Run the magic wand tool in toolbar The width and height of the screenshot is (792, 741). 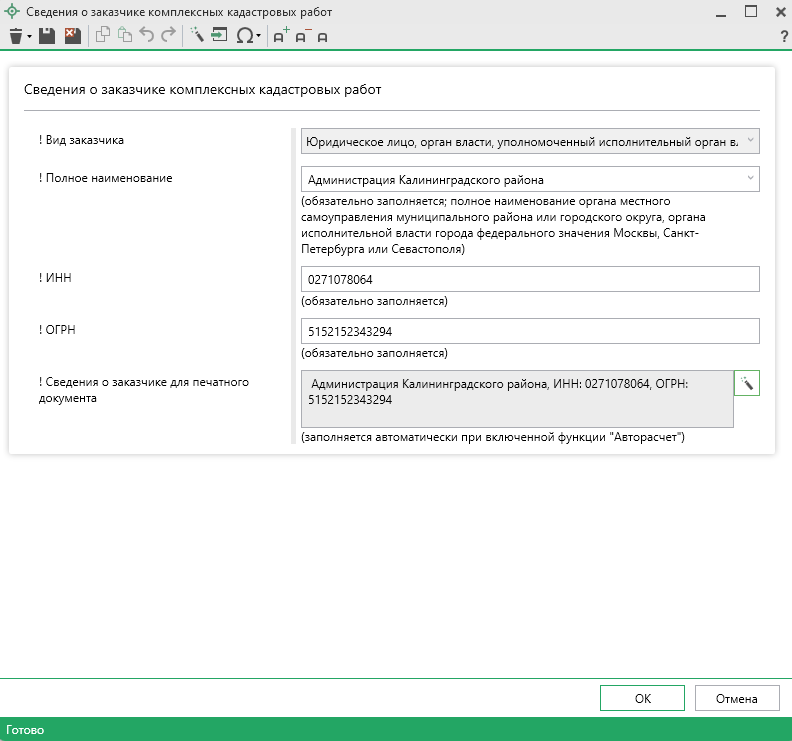tap(197, 36)
